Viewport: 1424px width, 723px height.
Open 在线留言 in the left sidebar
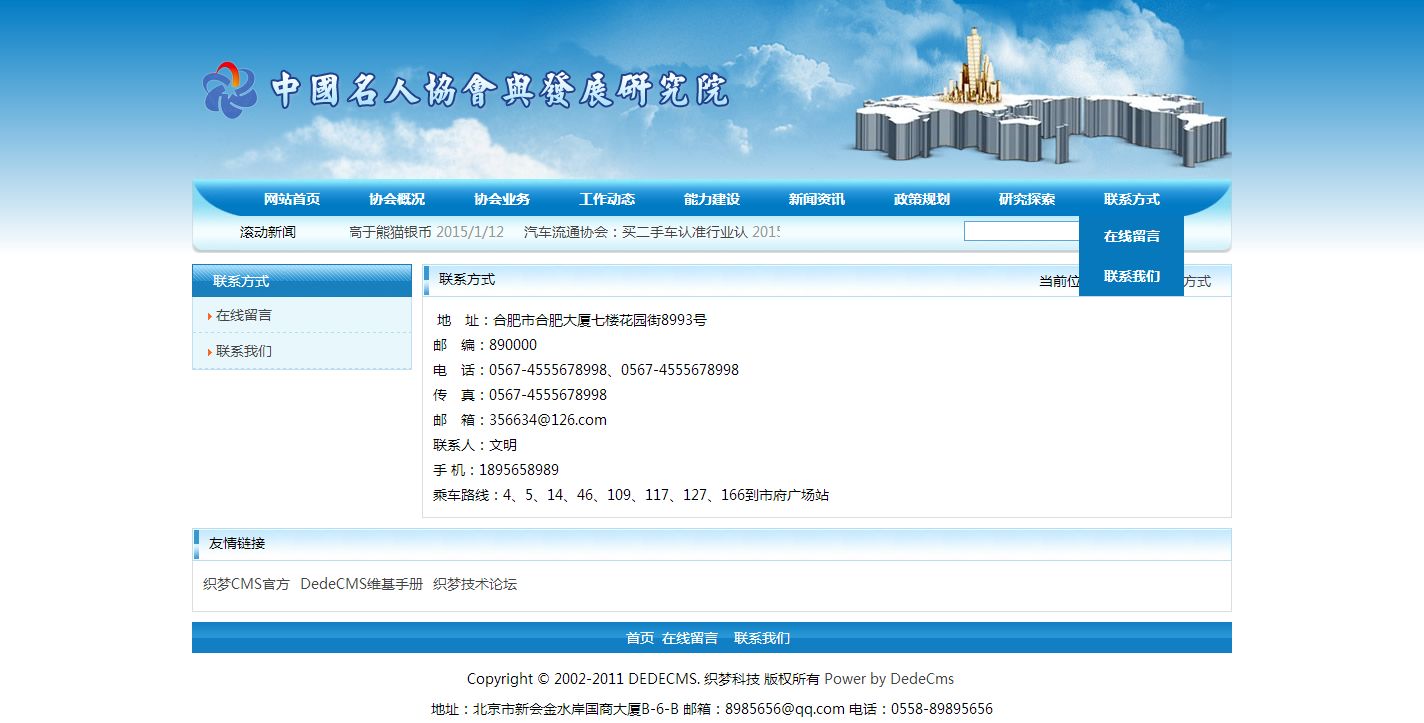click(x=244, y=315)
